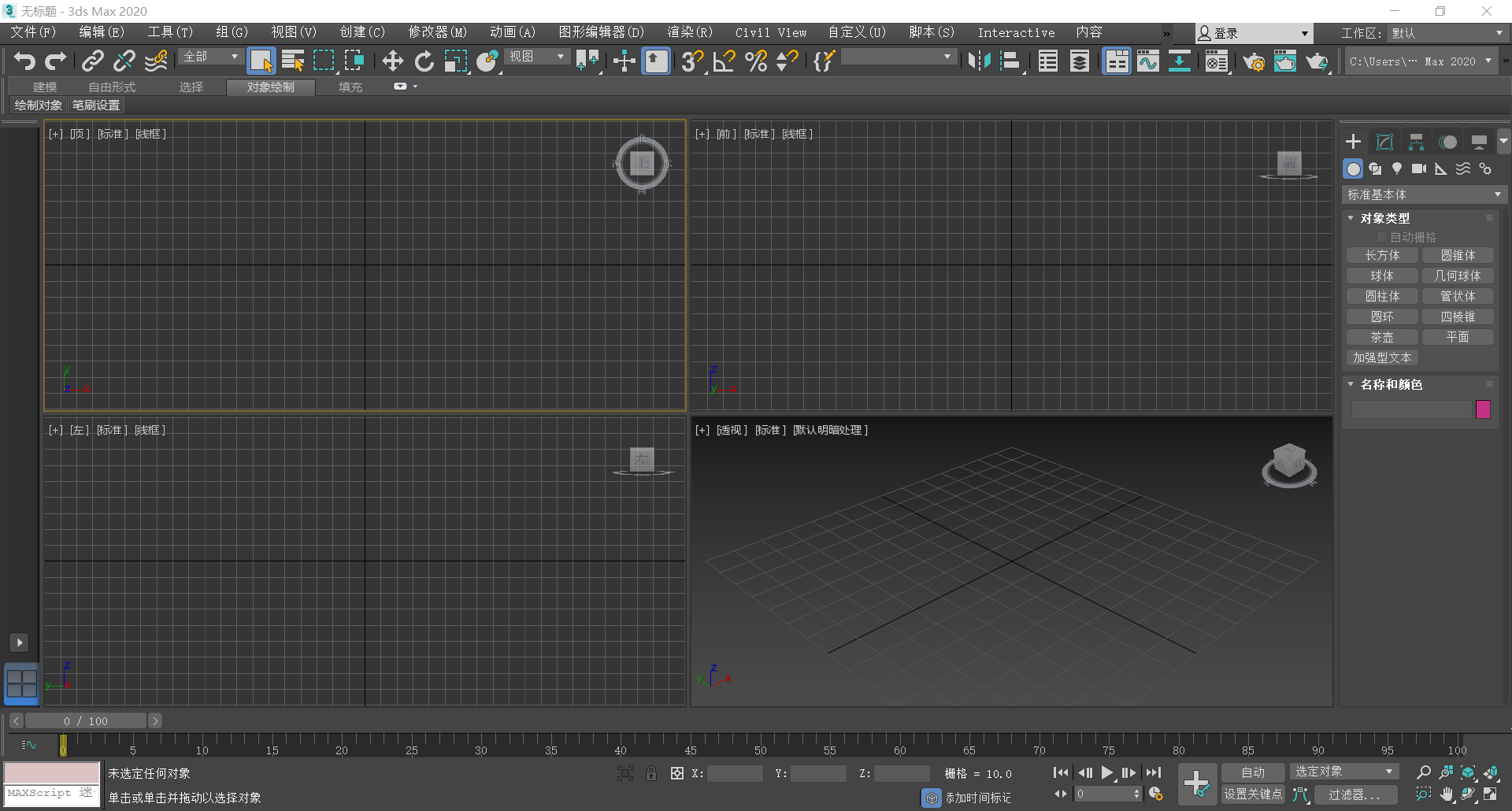Click the 茶壶 teapot button
Image resolution: width=1512 pixels, height=811 pixels.
pyautogui.click(x=1382, y=337)
